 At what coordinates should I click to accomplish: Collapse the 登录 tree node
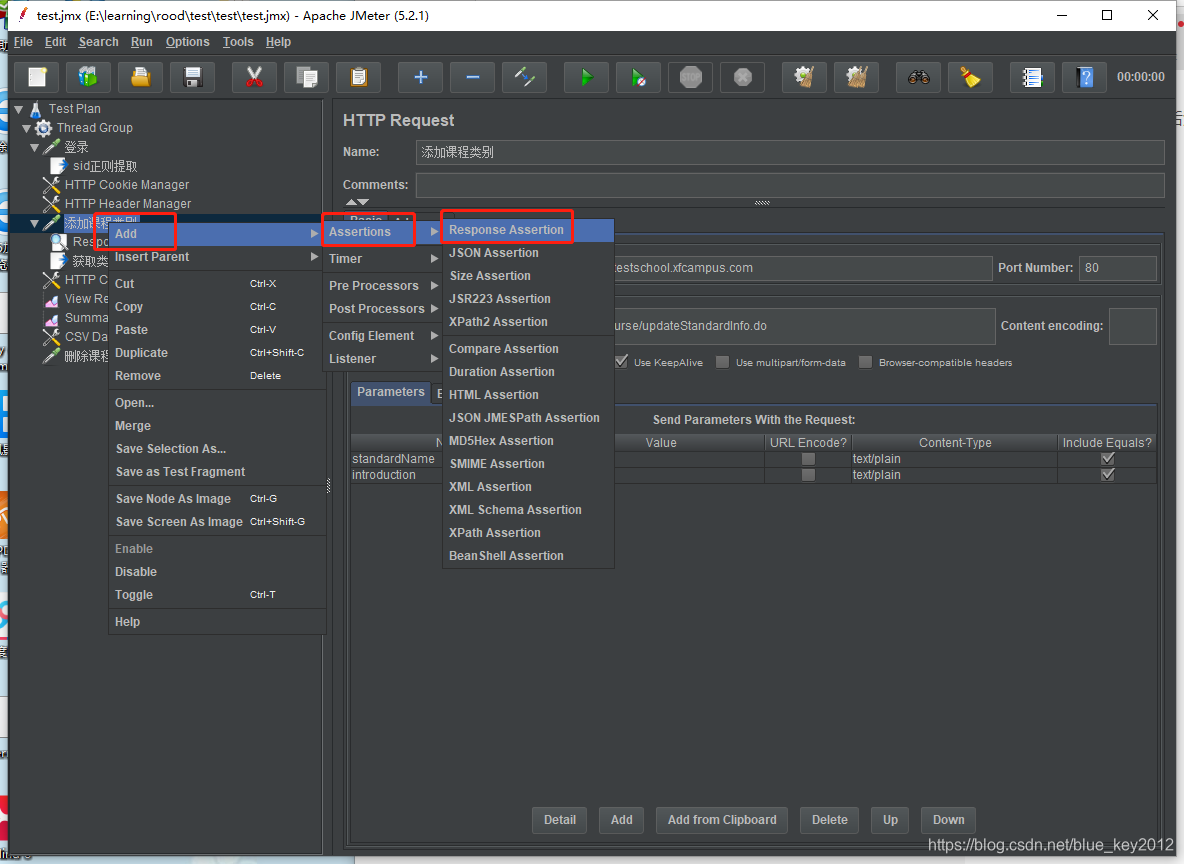click(35, 147)
